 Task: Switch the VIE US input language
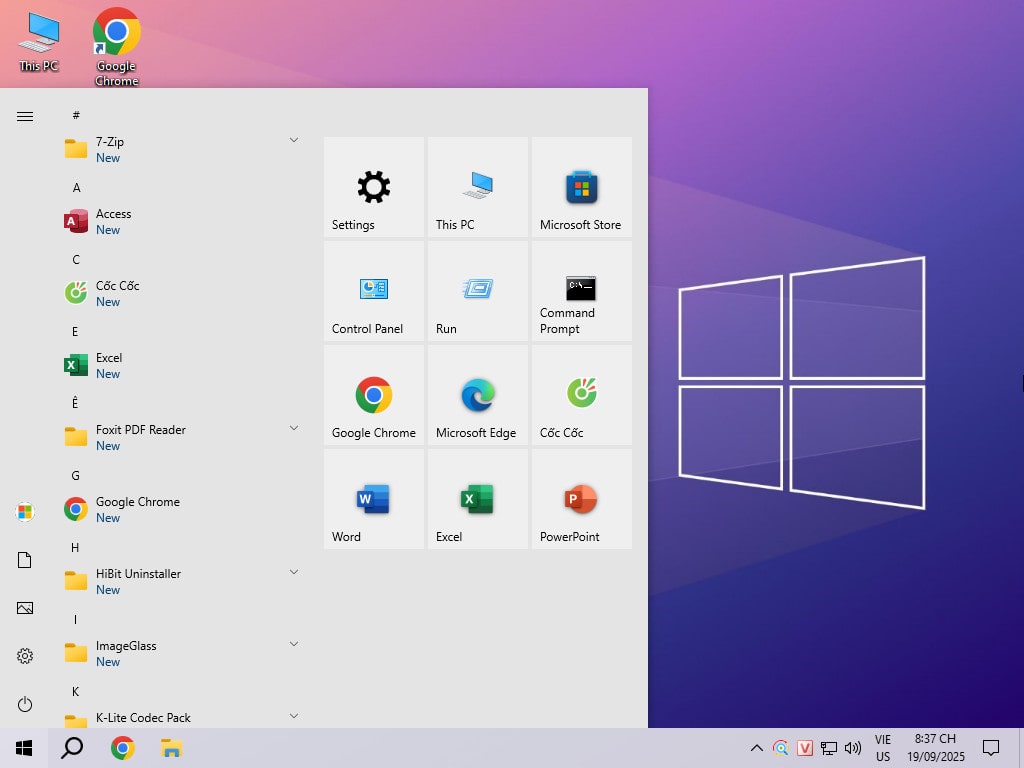point(883,748)
